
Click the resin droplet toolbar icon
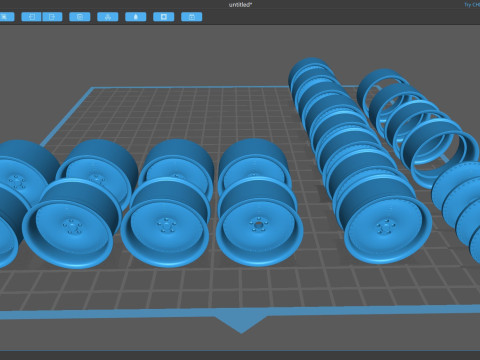click(x=136, y=17)
